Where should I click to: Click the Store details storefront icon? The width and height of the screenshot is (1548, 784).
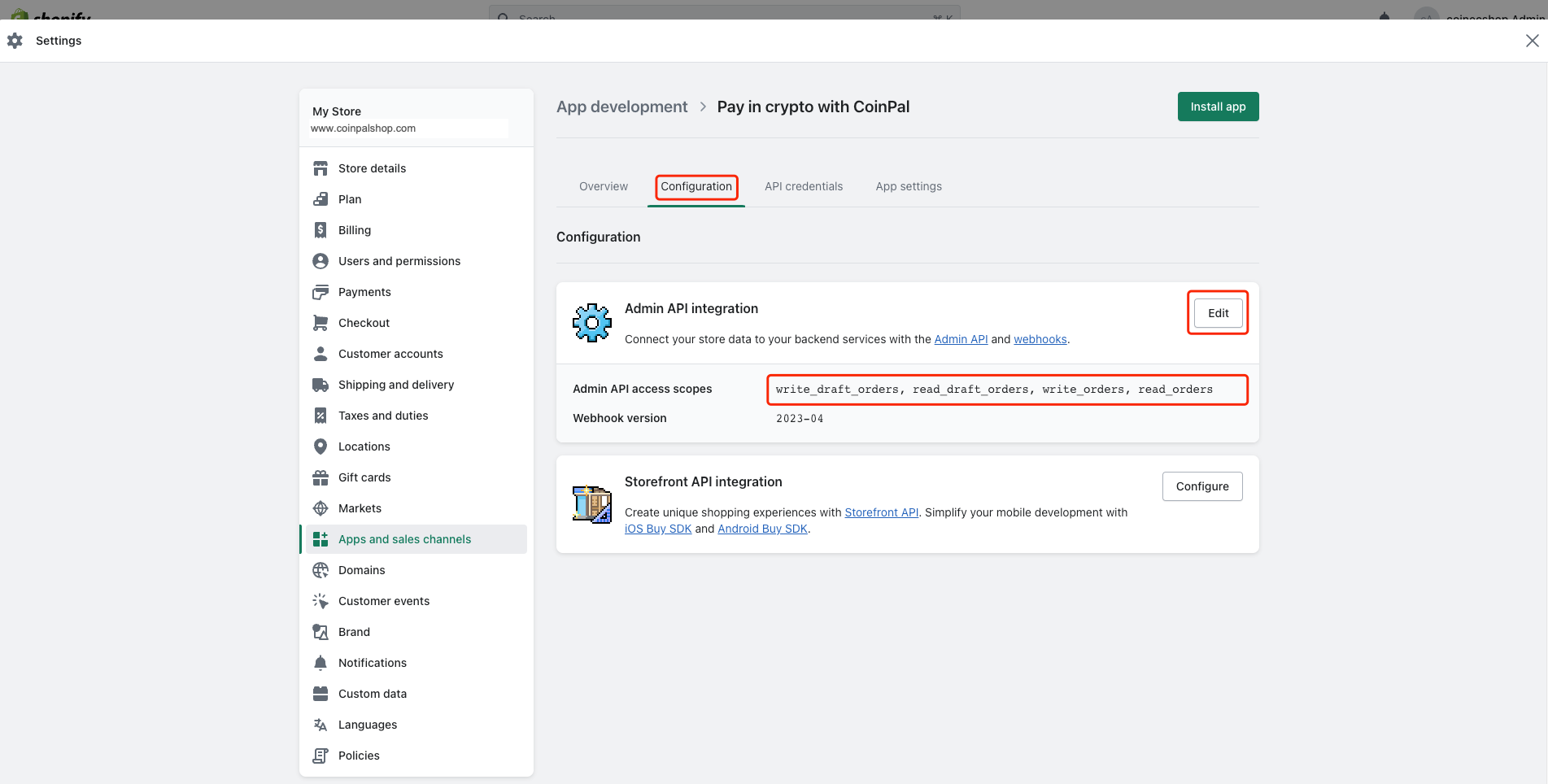pyautogui.click(x=321, y=168)
